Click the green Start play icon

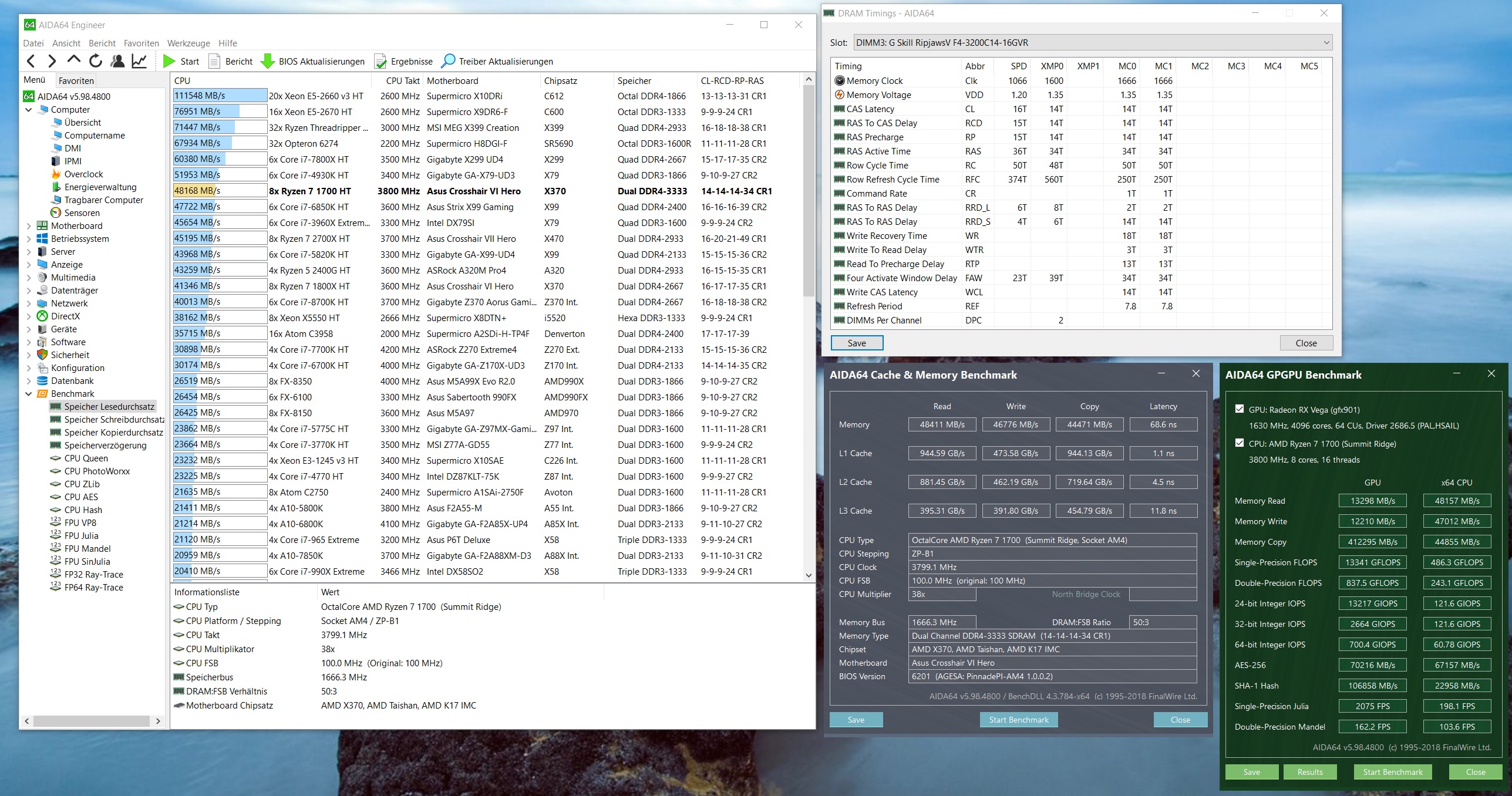click(169, 61)
